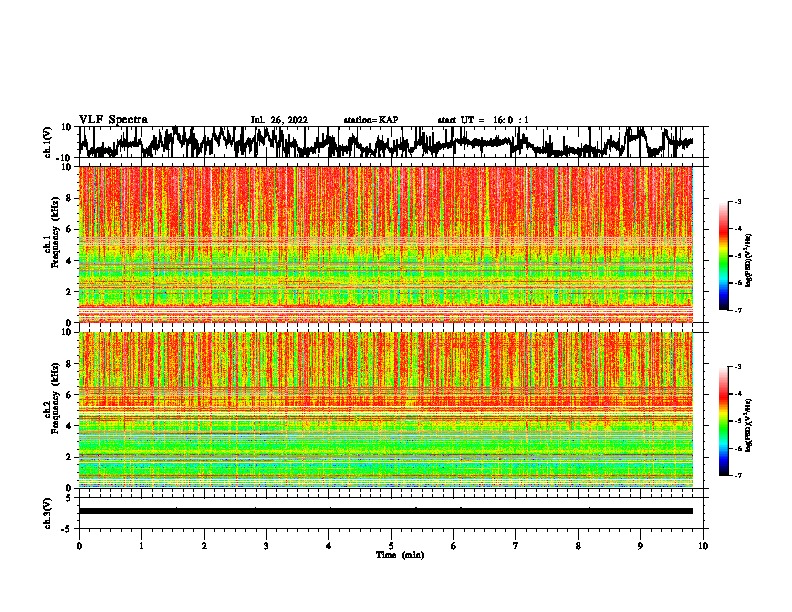Click the ch.2 "Frequency (kHz)" axis label
The height and width of the screenshot is (612, 792).
pyautogui.click(x=55, y=398)
